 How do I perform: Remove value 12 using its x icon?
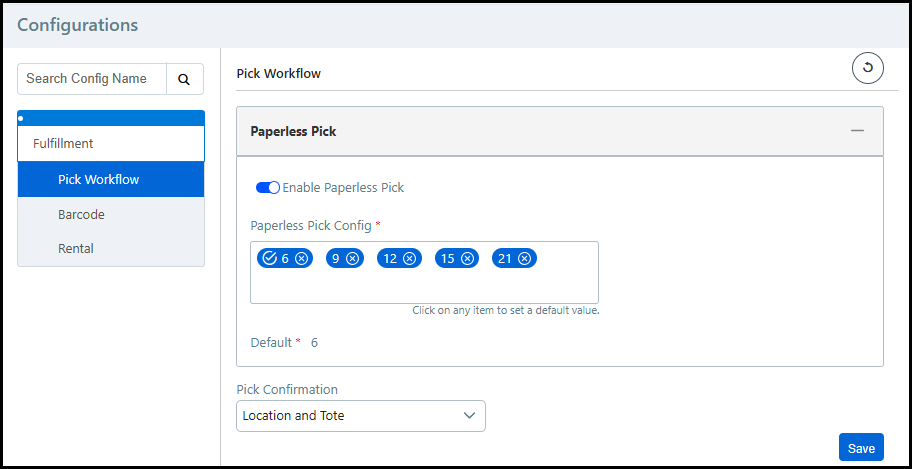tap(409, 258)
